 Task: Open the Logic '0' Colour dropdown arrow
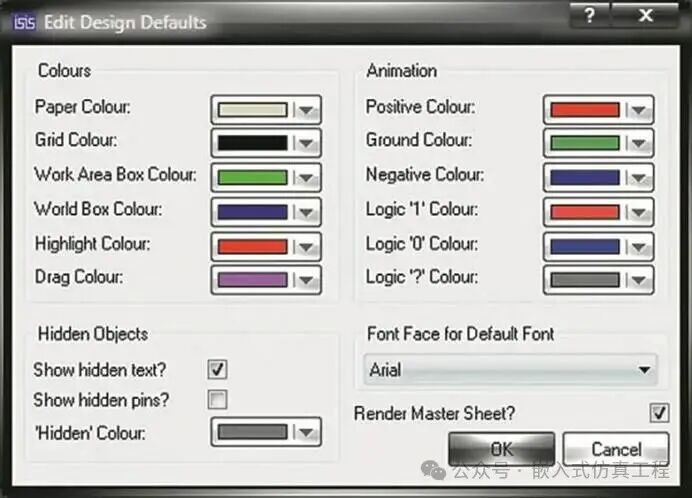click(x=639, y=247)
